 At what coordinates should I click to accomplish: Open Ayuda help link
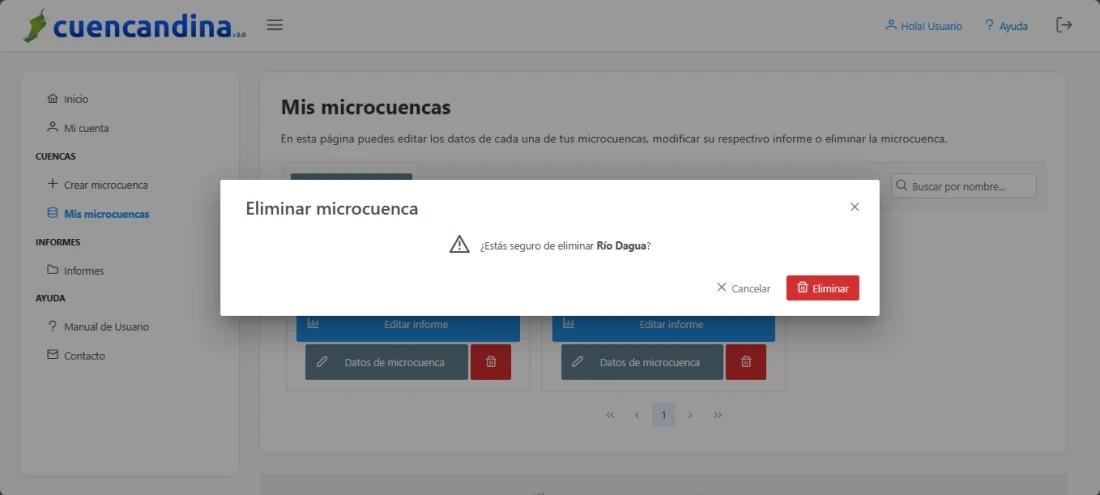coord(1006,26)
